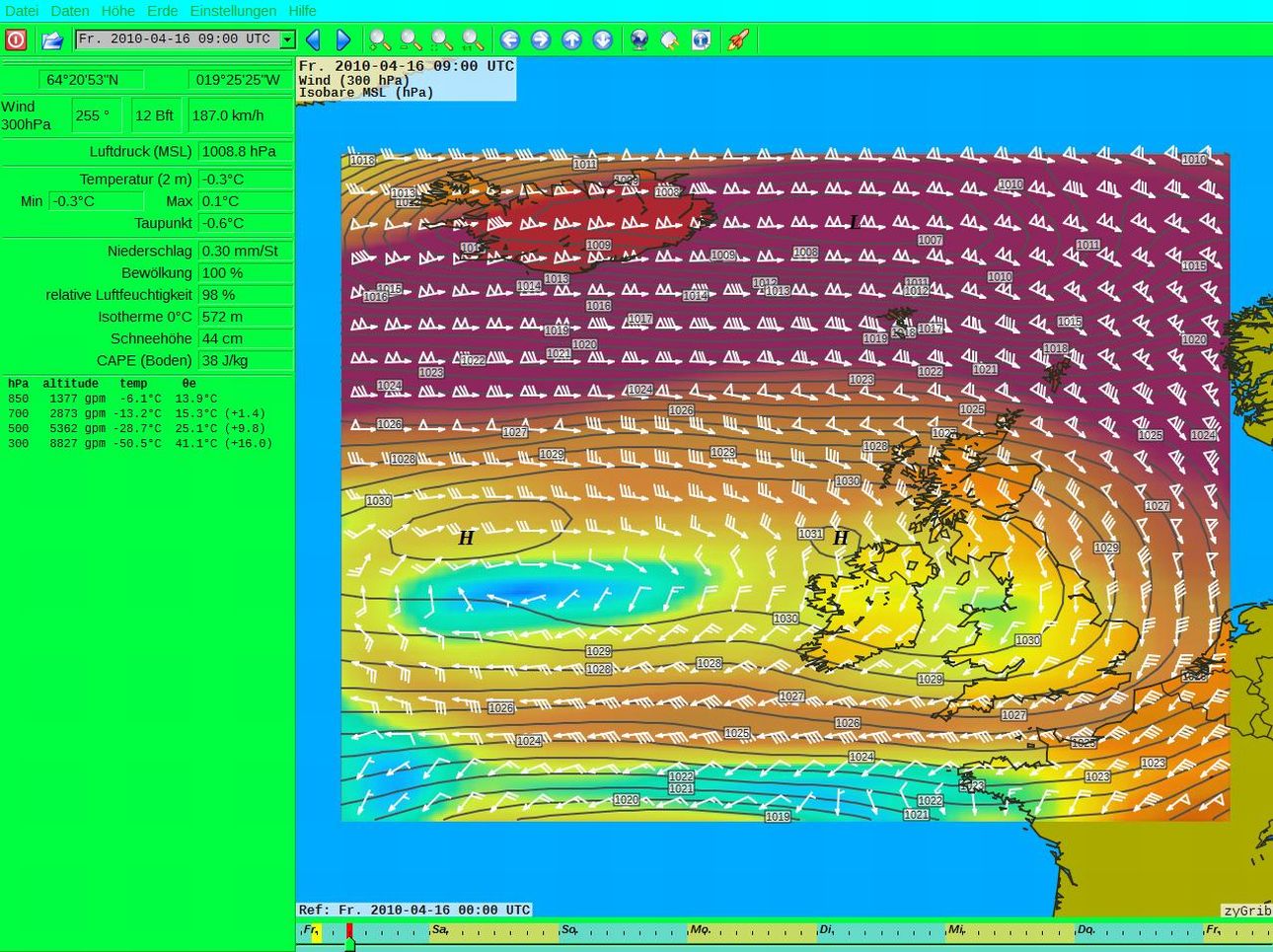The image size is (1273, 952).
Task: Pan the map up with the arrow icon
Action: [572, 39]
